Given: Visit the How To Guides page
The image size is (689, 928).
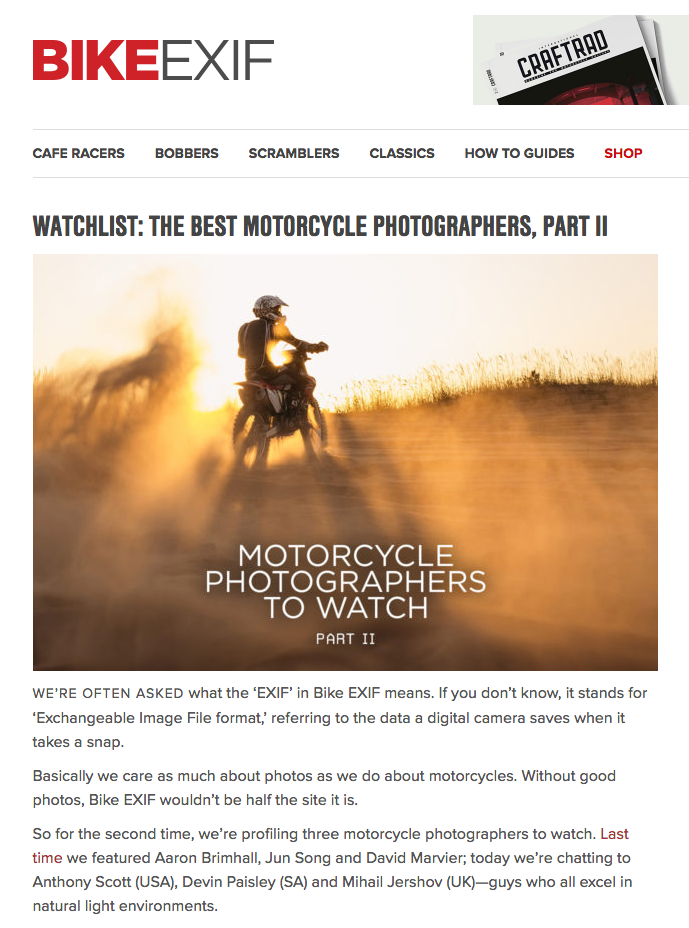Looking at the screenshot, I should pyautogui.click(x=519, y=153).
